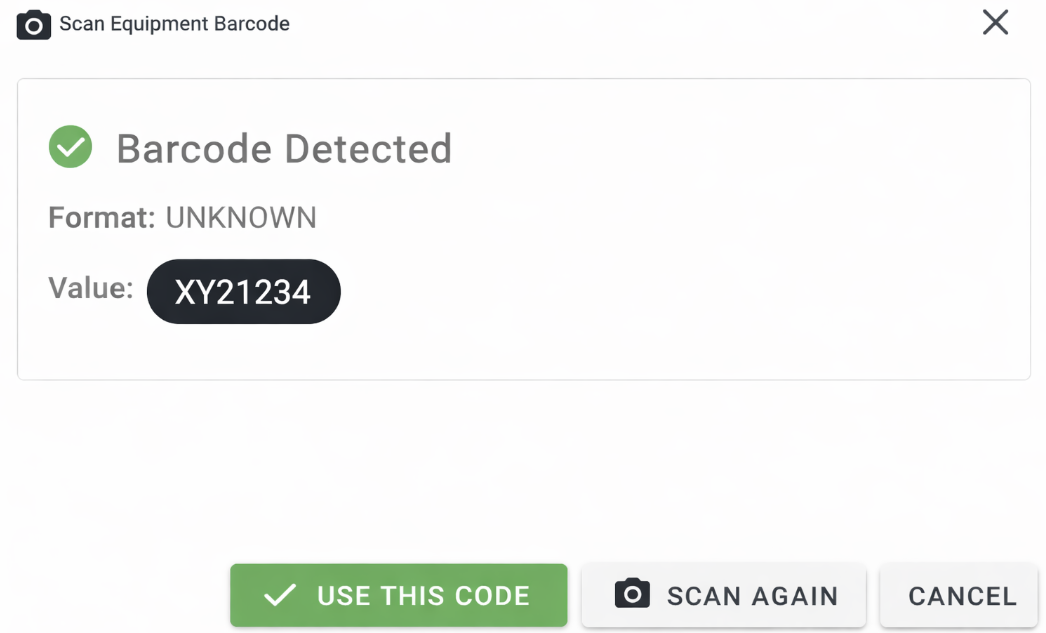Click the camera icon in the dialog header
The width and height of the screenshot is (1046, 633).
click(x=34, y=24)
